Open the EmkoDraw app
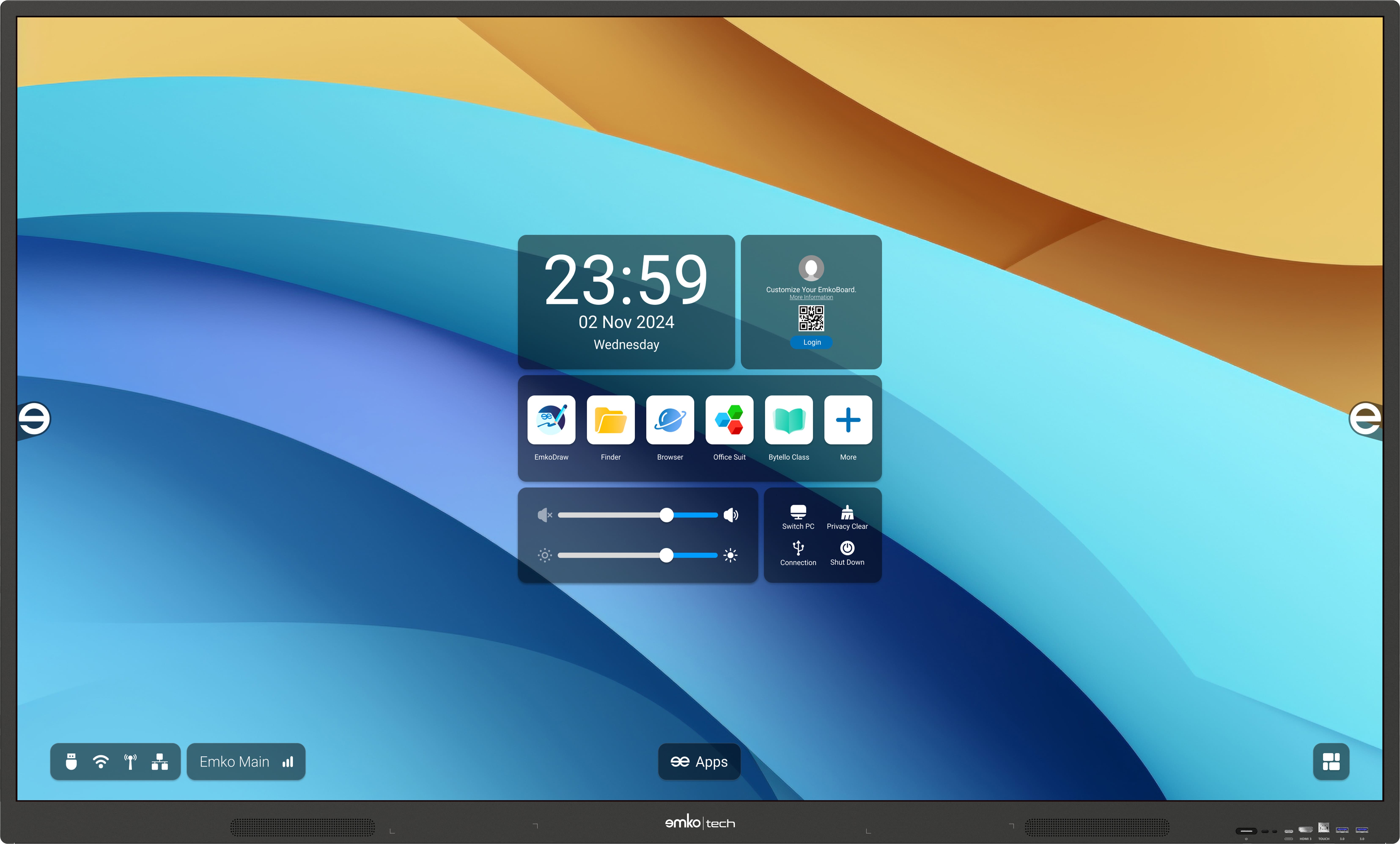The height and width of the screenshot is (844, 1400). pyautogui.click(x=551, y=420)
